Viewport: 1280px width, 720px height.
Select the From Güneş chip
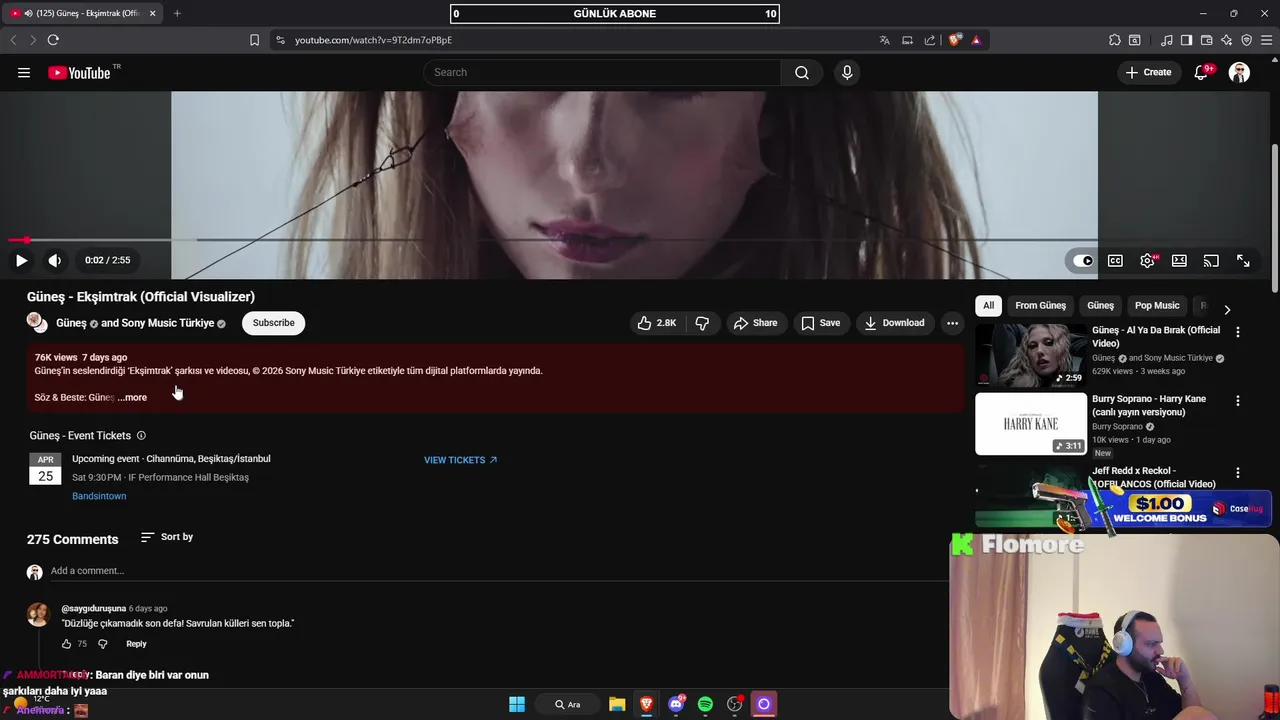pos(1040,306)
